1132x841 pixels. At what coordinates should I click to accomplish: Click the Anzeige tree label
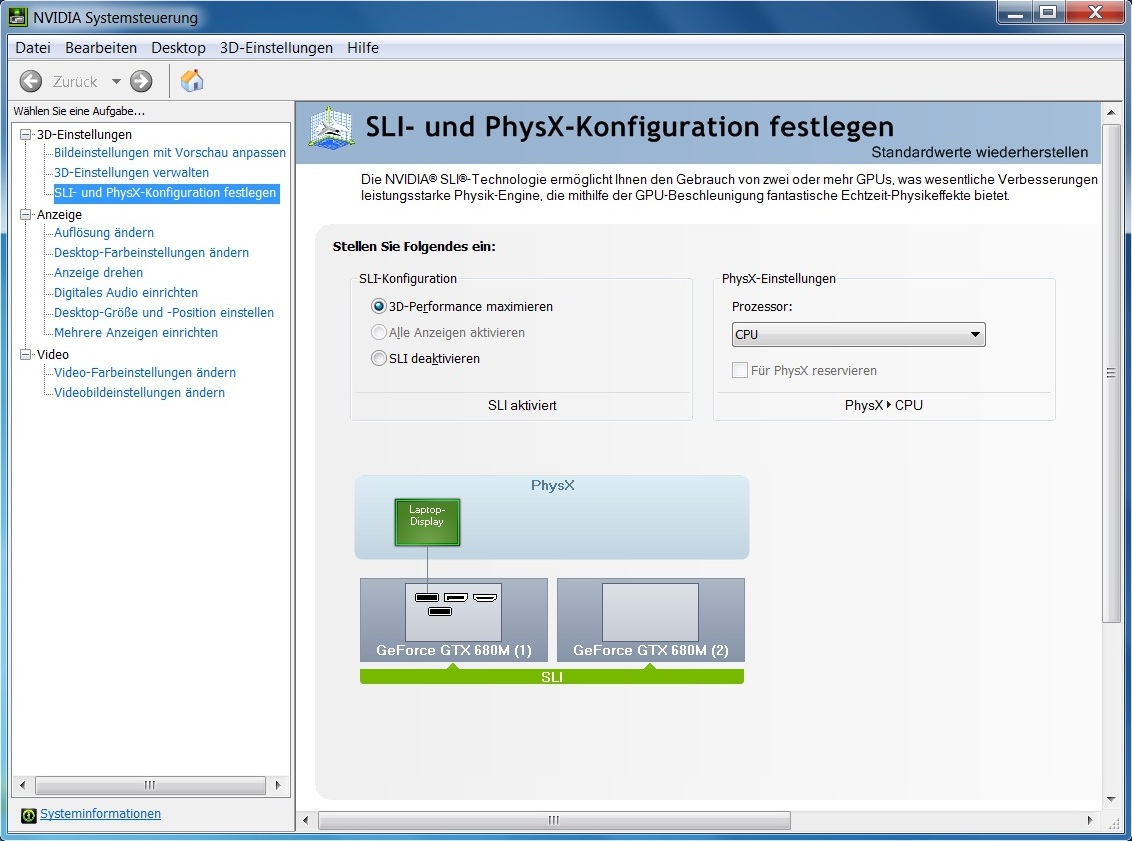[x=59, y=214]
